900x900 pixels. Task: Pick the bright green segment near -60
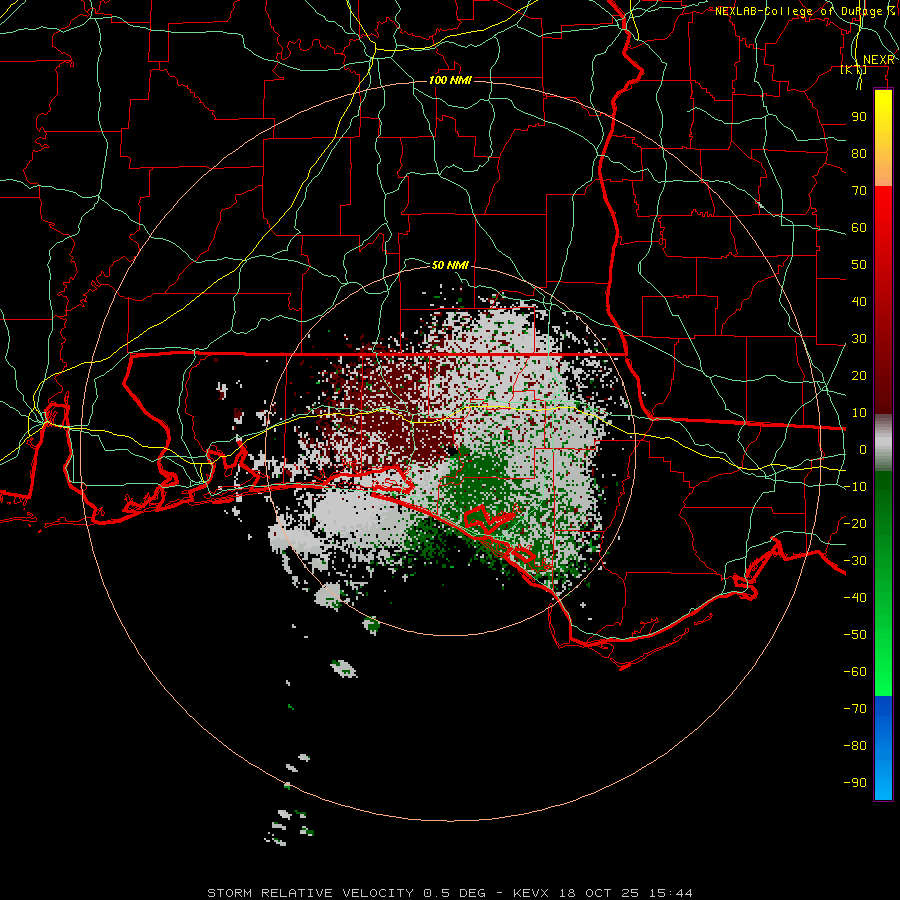883,672
